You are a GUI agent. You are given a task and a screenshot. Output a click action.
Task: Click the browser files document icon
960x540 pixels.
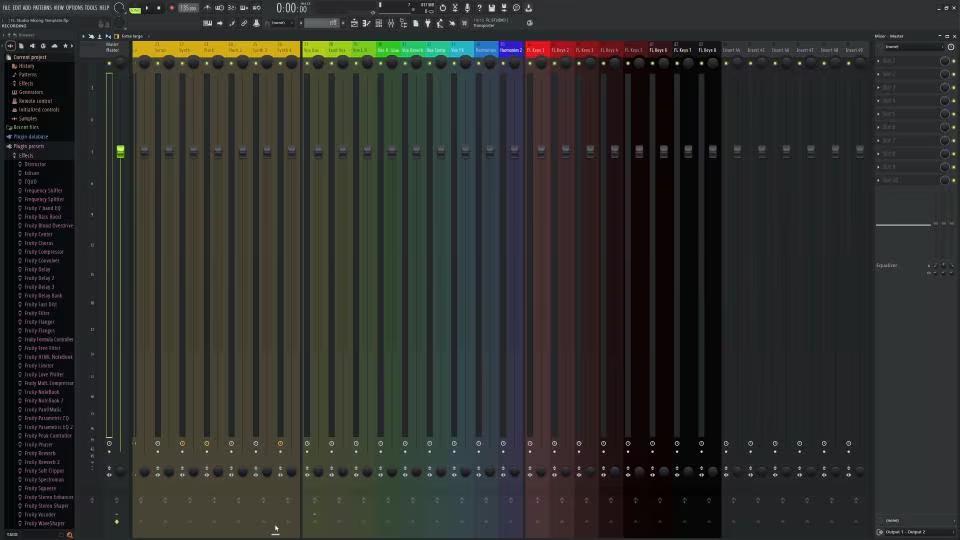click(x=21, y=46)
